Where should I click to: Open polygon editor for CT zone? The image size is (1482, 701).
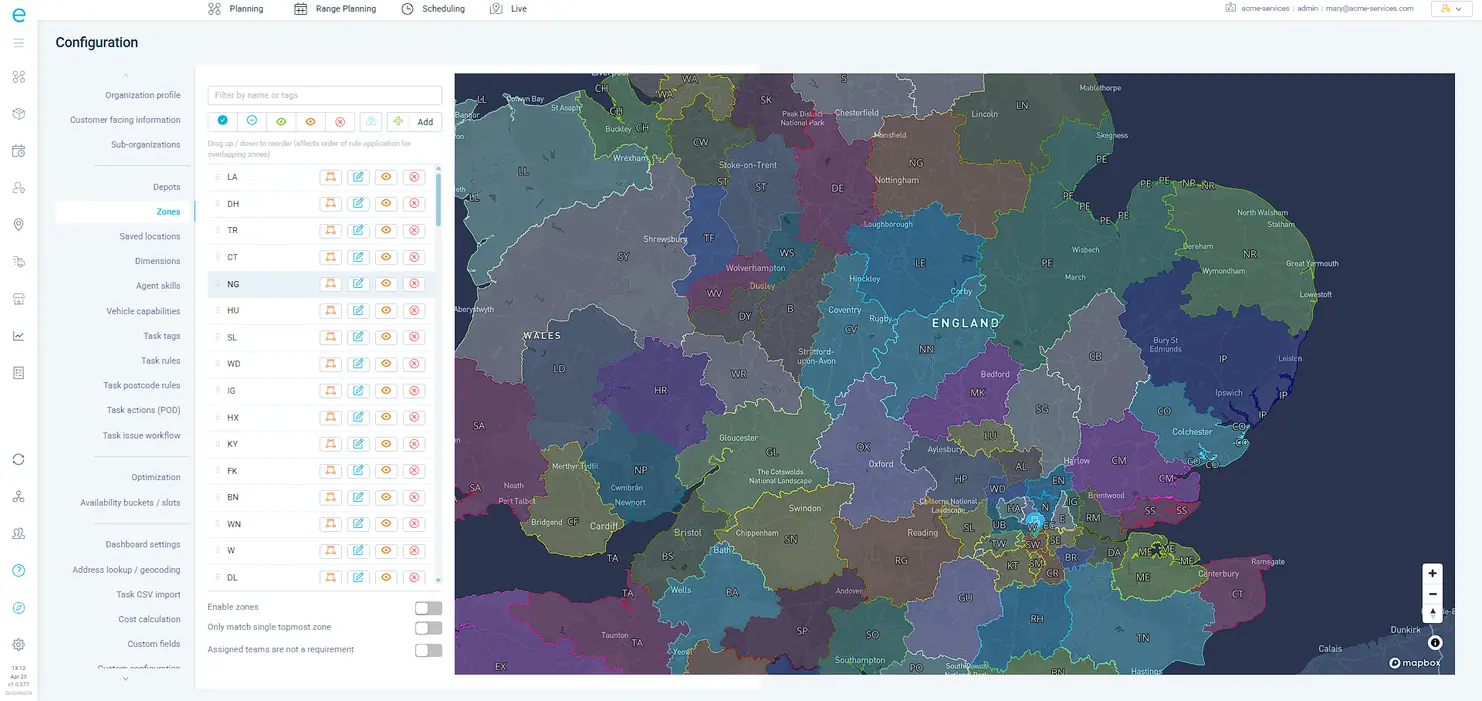(x=329, y=257)
